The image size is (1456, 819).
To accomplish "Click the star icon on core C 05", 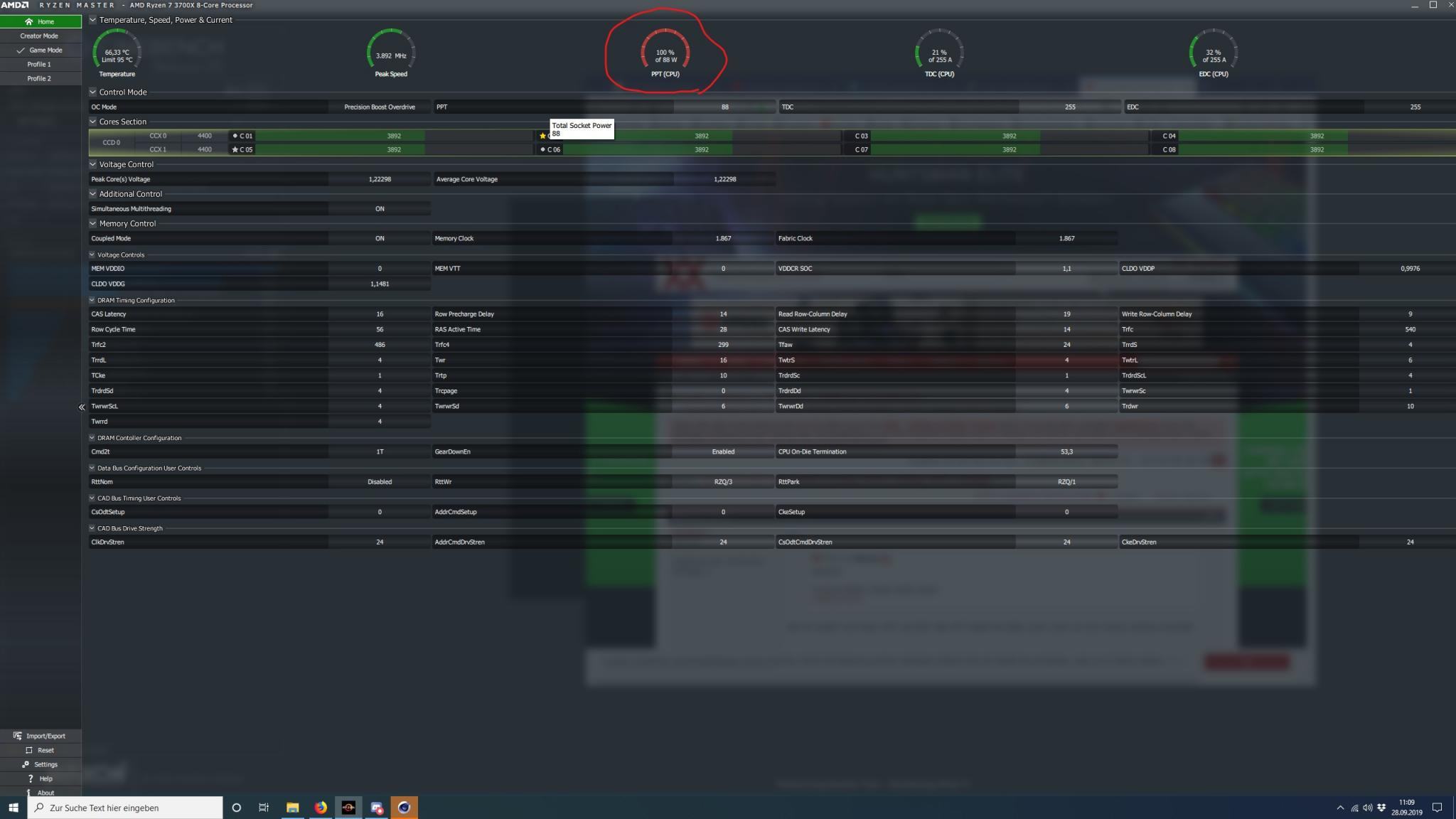I will 235,149.
